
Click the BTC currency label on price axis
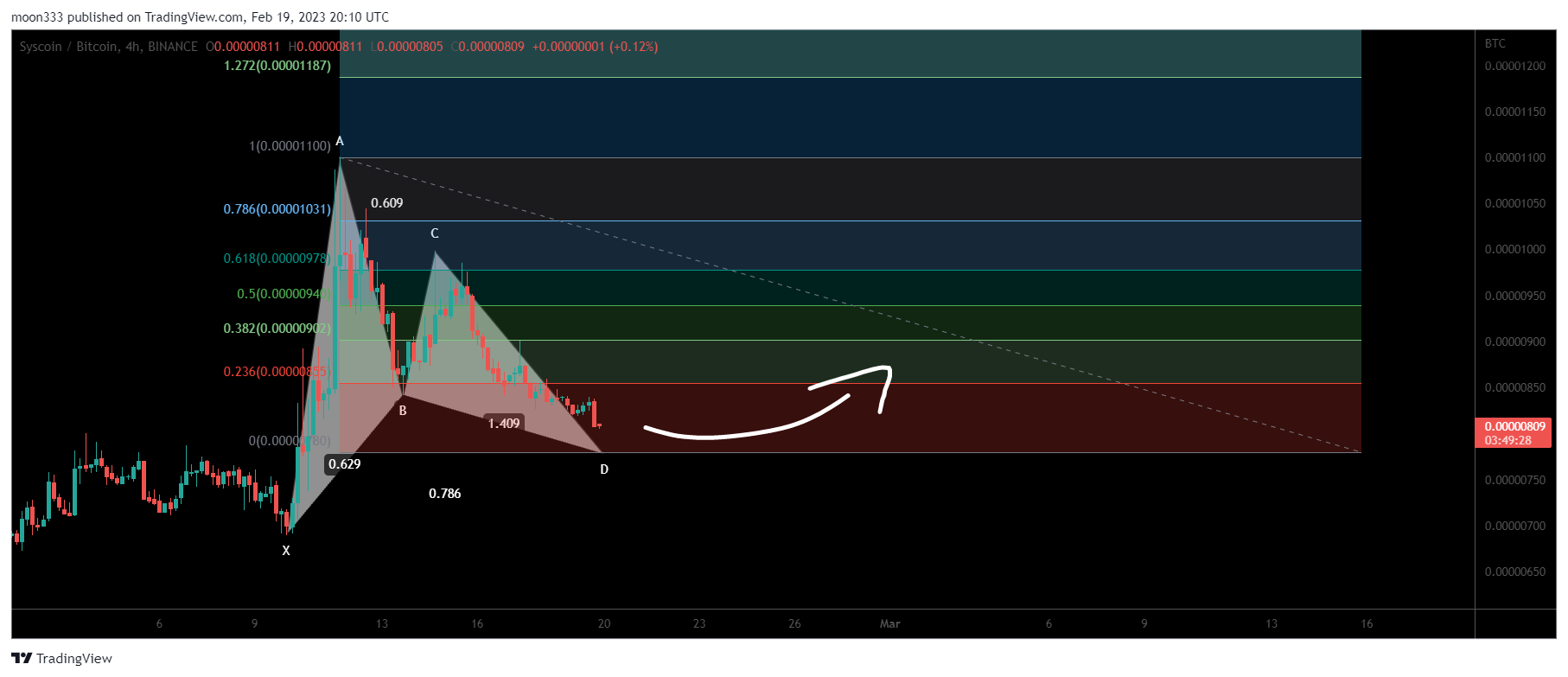point(1495,43)
